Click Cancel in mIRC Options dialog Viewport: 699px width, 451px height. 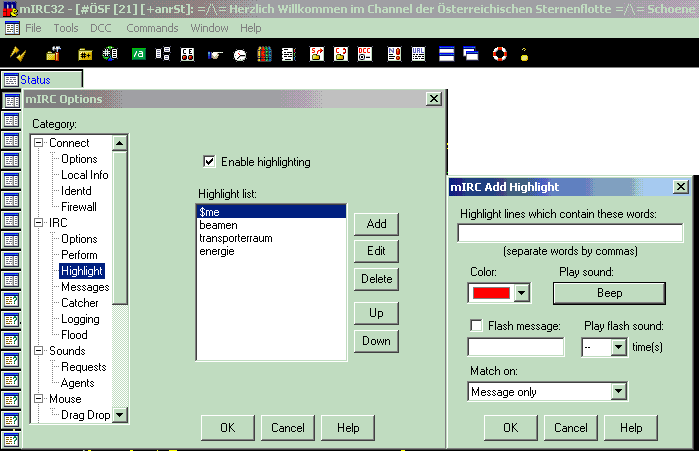288,428
